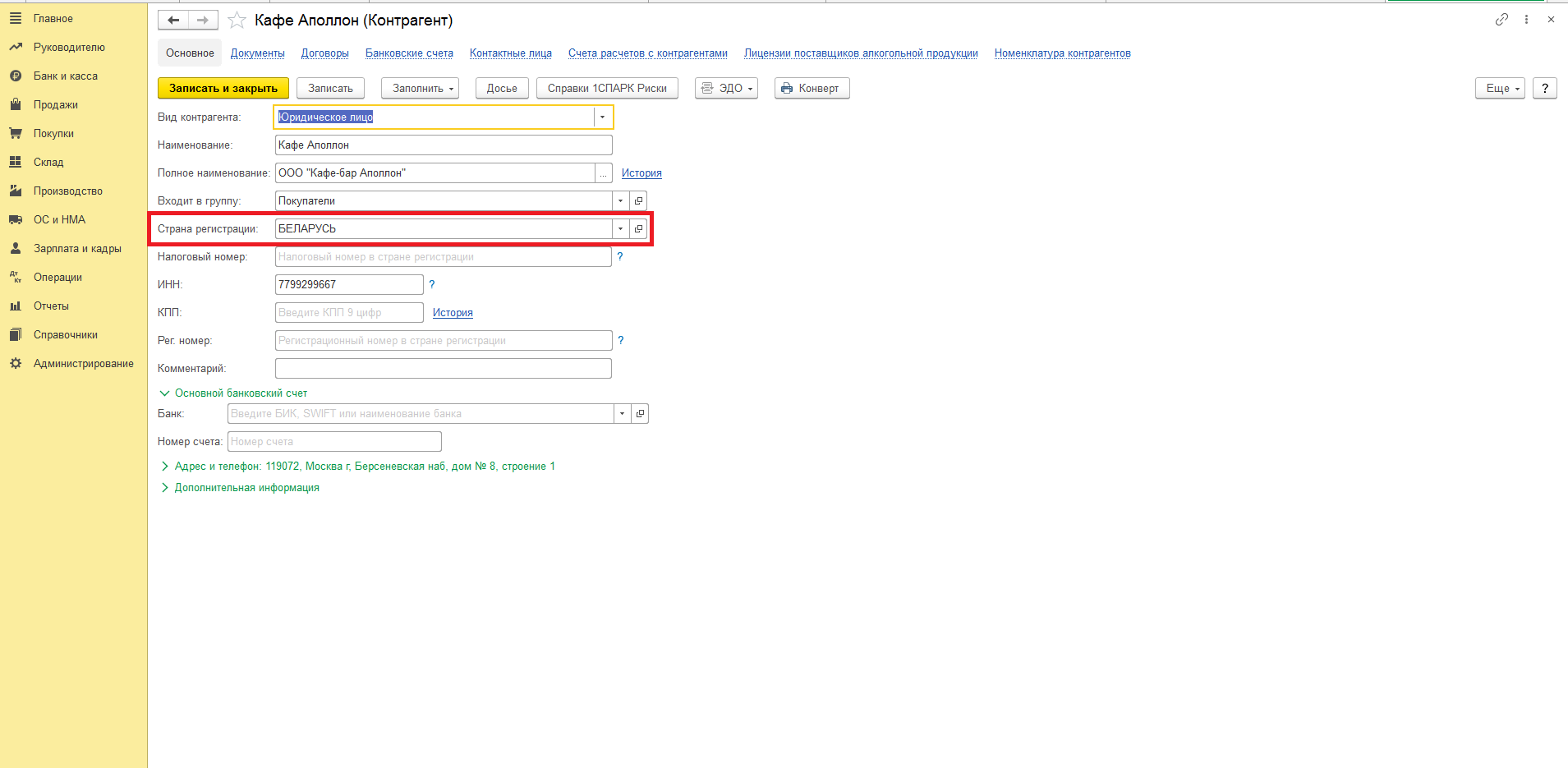Click the Справочники books icon
The height and width of the screenshot is (768, 1568).
16,334
